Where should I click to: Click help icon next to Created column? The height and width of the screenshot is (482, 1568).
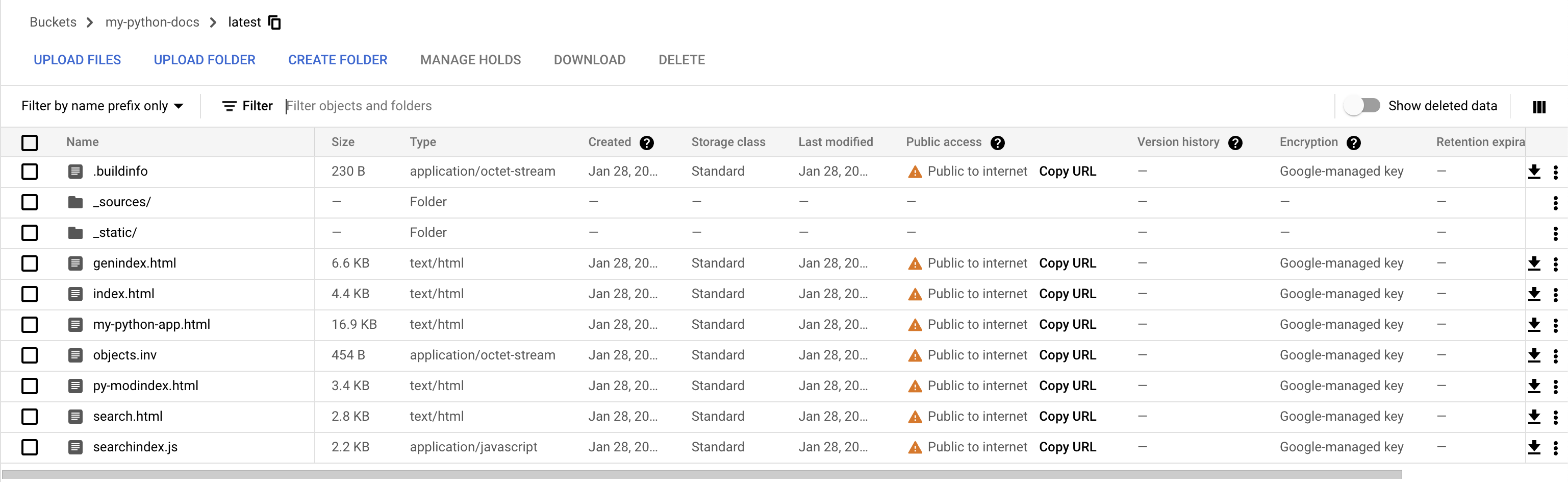pos(646,142)
